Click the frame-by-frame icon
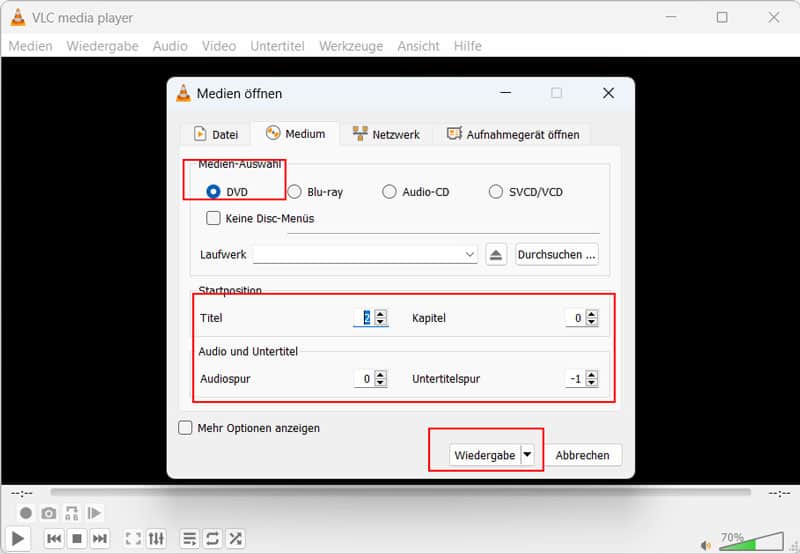The height and width of the screenshot is (554, 800). pyautogui.click(x=94, y=513)
